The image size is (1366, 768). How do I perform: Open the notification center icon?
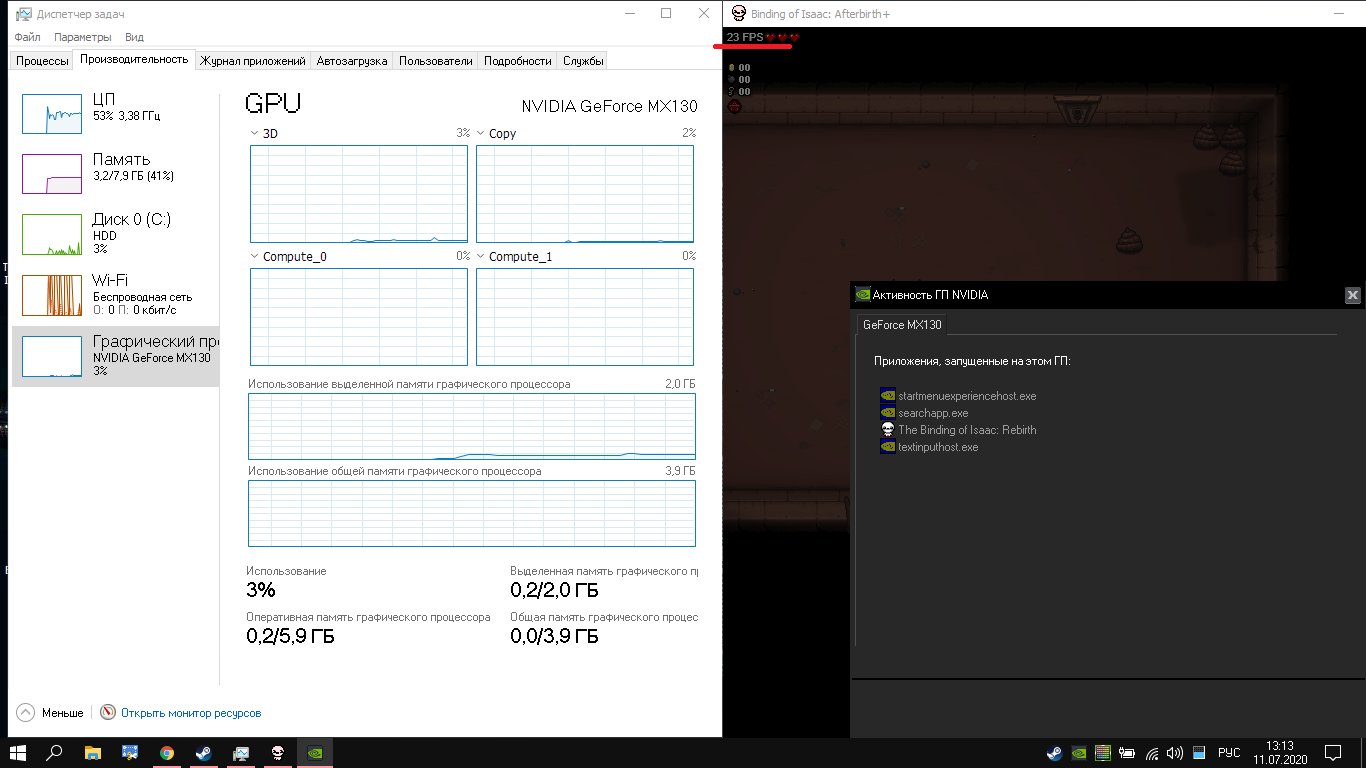1333,753
